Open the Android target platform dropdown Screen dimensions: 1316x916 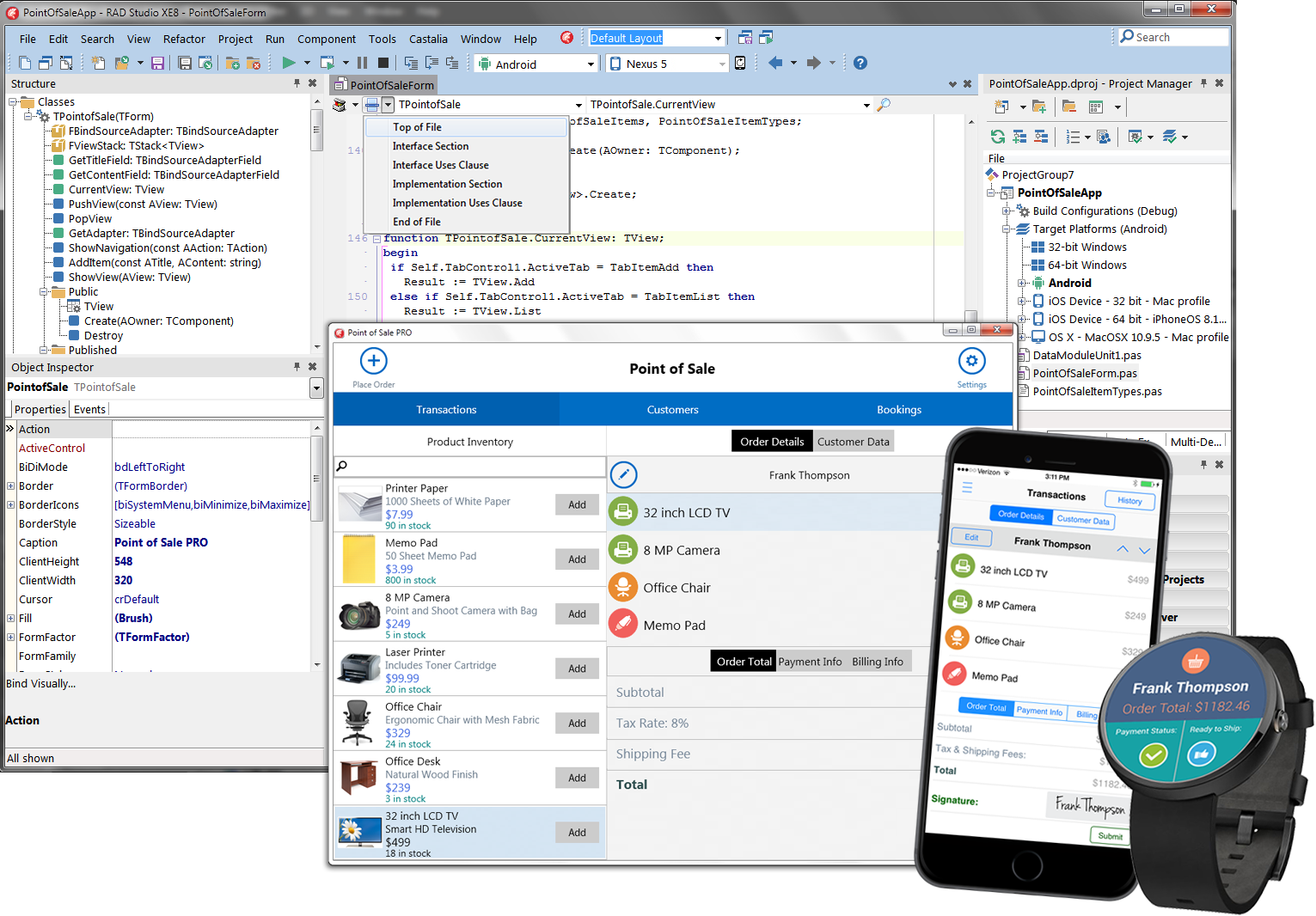(591, 64)
